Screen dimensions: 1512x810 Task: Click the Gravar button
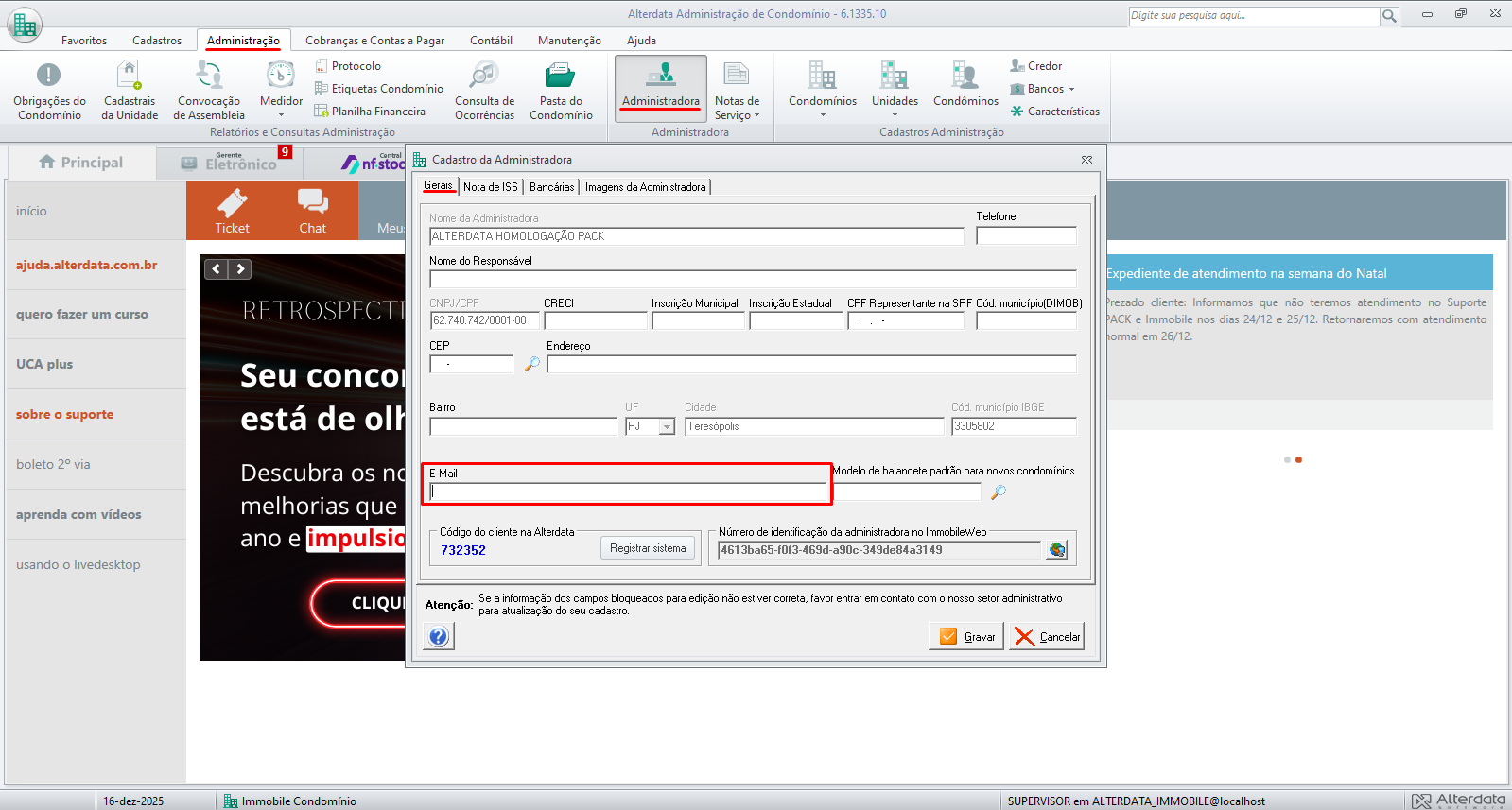tap(966, 636)
